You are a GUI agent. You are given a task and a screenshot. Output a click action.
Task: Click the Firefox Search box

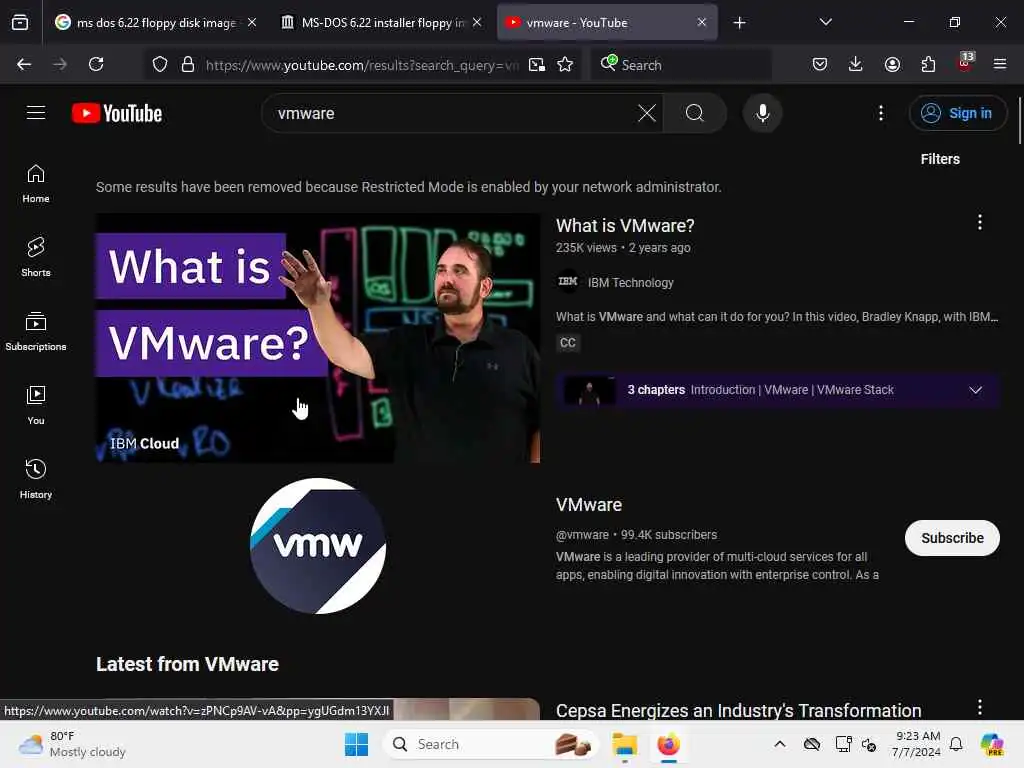pyautogui.click(x=680, y=65)
